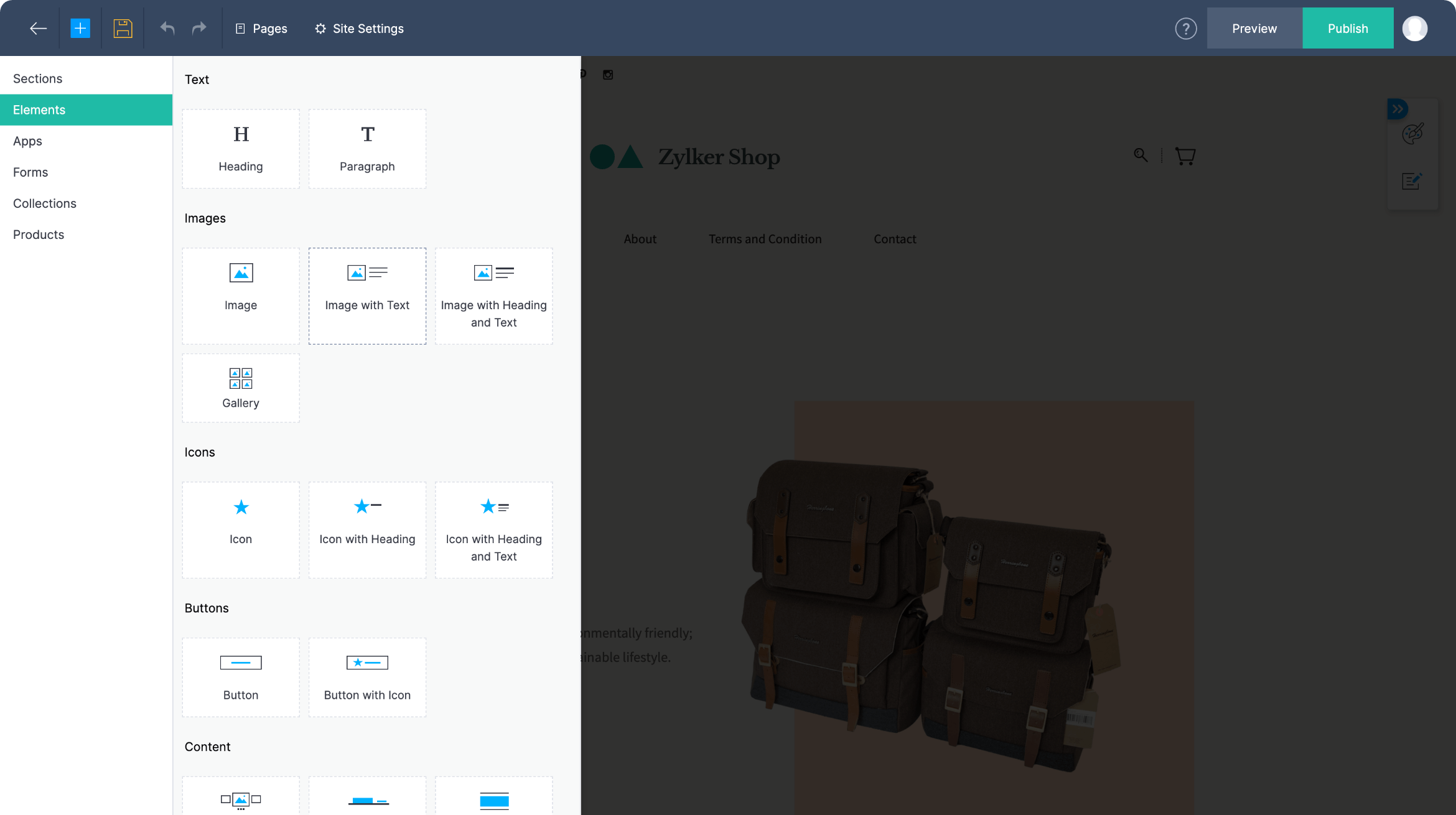Click the undo arrow icon

tap(167, 28)
